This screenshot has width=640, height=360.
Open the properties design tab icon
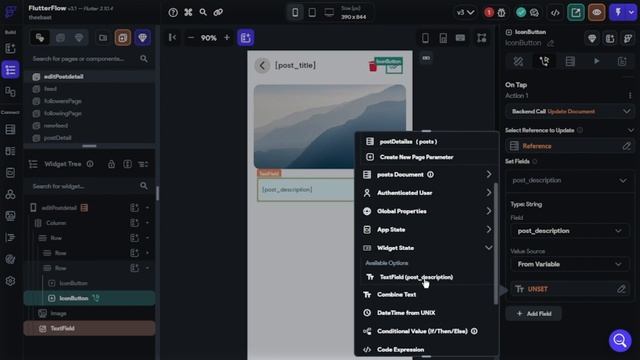click(x=518, y=61)
